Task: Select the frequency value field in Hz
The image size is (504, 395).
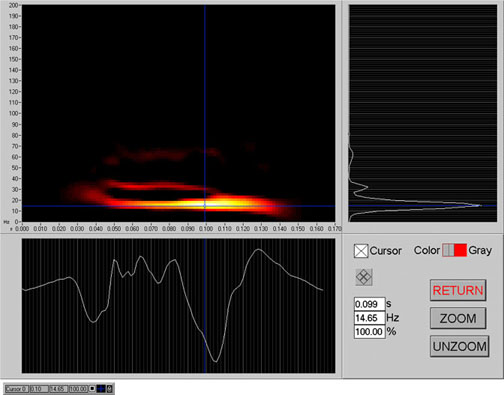Action: coord(369,318)
